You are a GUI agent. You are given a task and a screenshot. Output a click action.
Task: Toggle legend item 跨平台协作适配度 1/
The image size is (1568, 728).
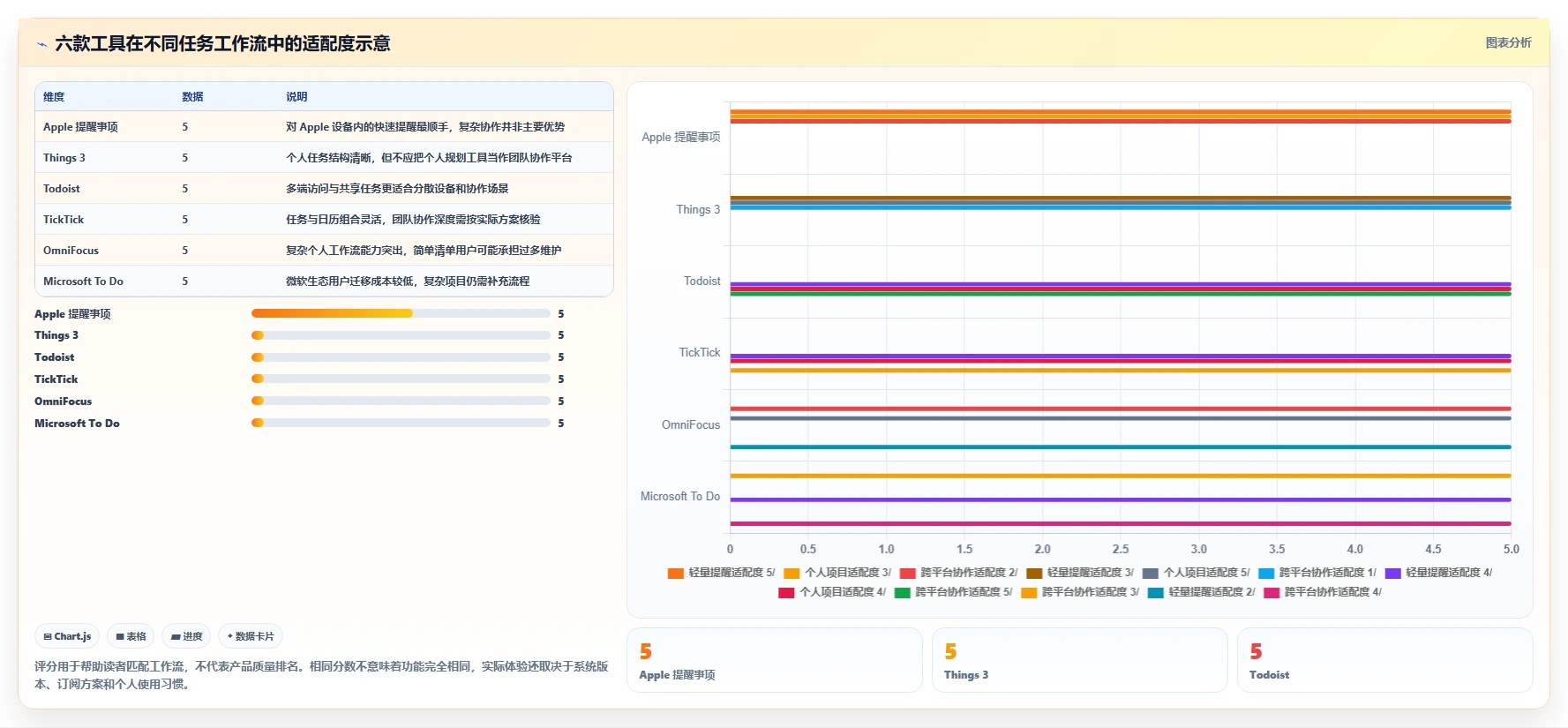tap(1317, 573)
